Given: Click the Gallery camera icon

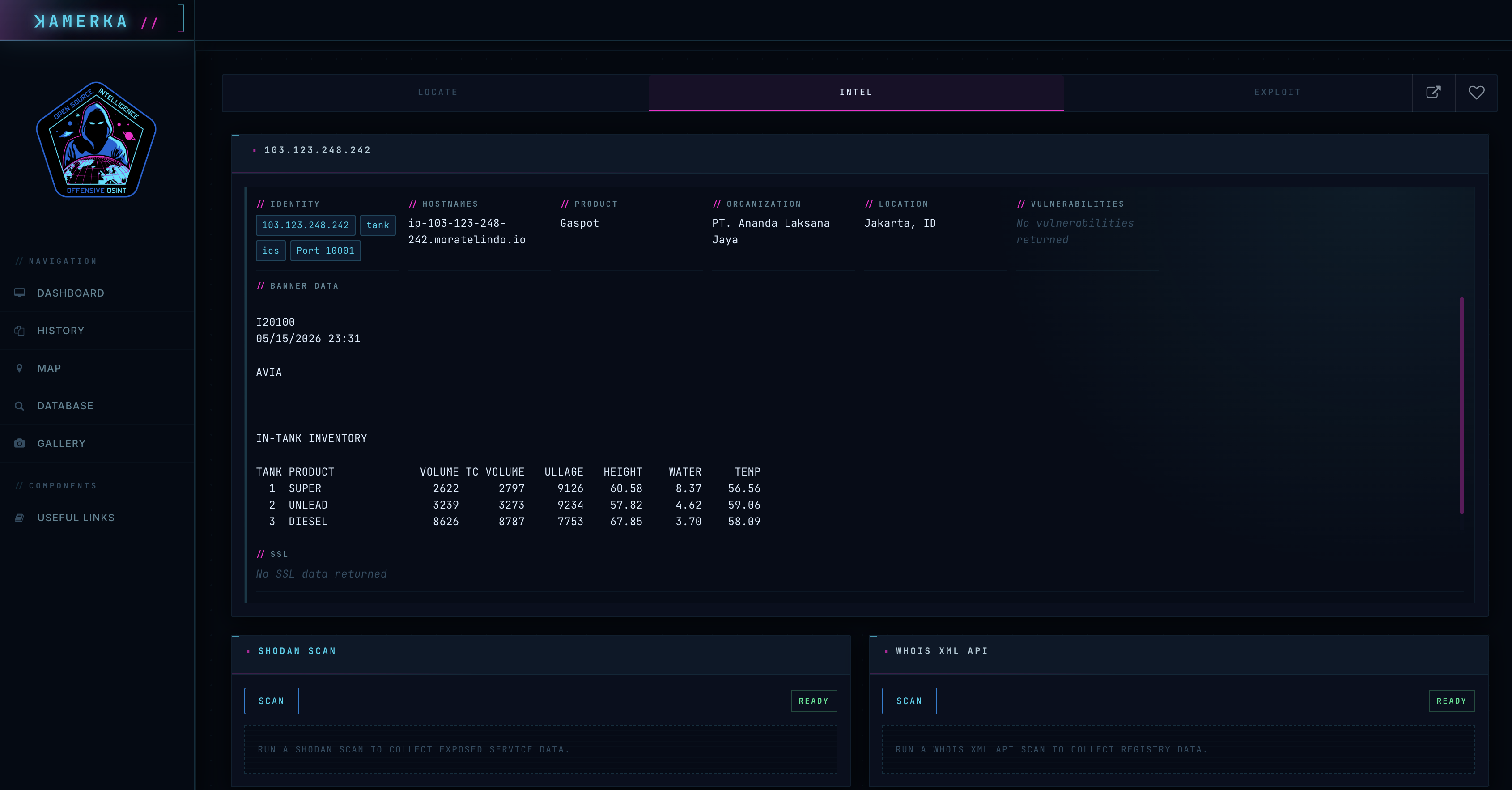Looking at the screenshot, I should coord(19,443).
